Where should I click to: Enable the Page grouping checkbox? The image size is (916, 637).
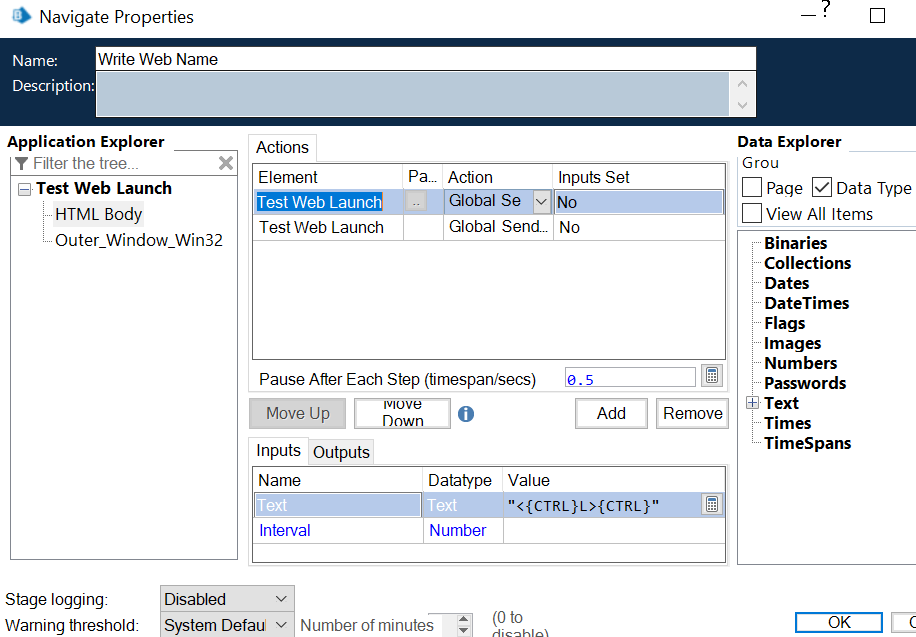[752, 188]
